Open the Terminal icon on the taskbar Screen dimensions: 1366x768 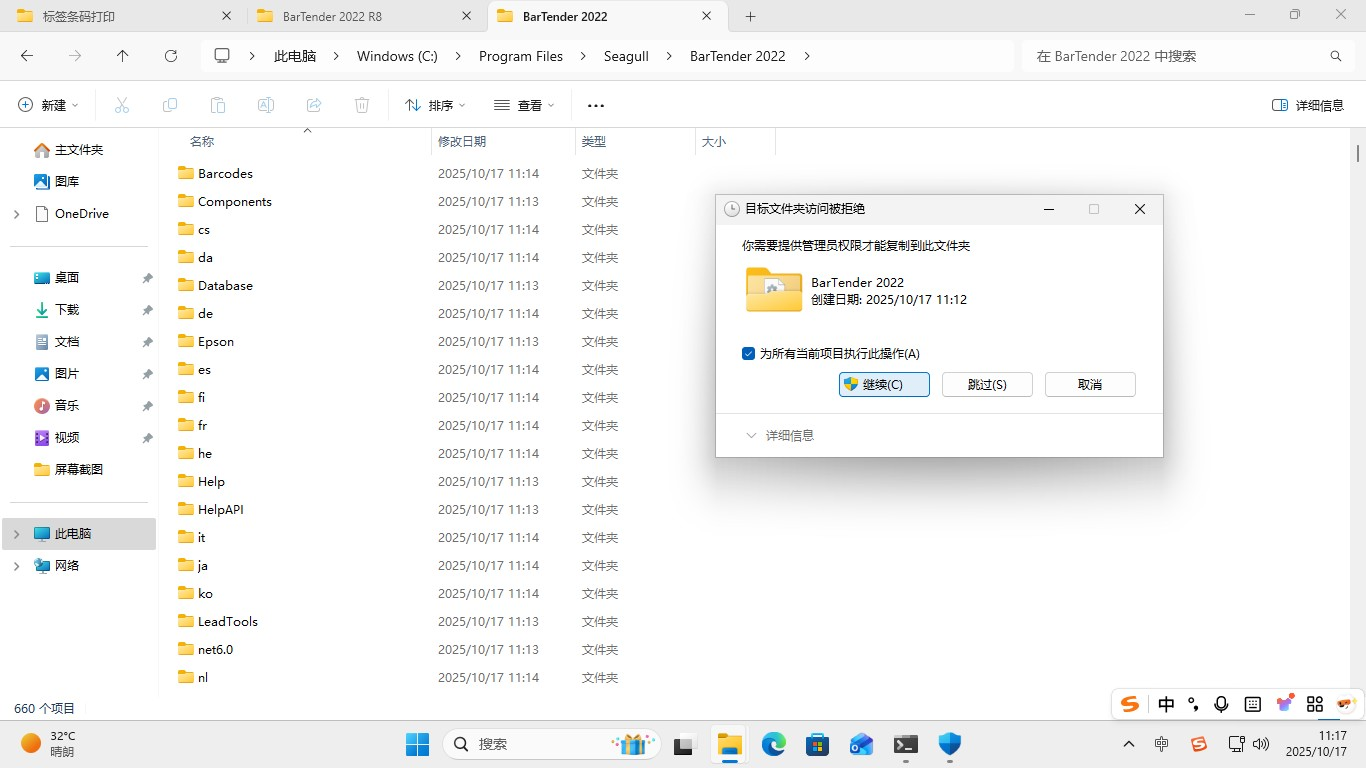coord(906,744)
